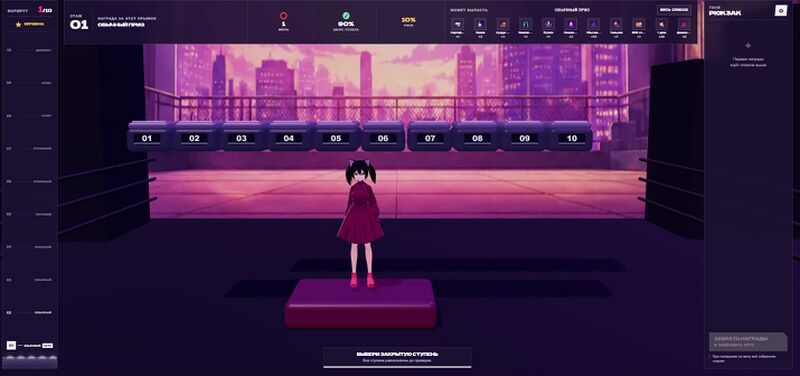Select step block 06
The width and height of the screenshot is (800, 376).
383,136
